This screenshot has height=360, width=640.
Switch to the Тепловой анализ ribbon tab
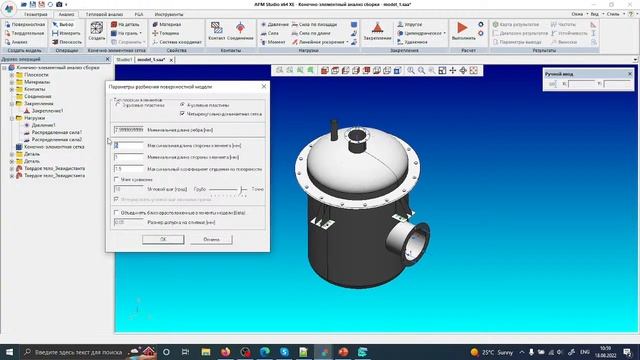(x=104, y=14)
